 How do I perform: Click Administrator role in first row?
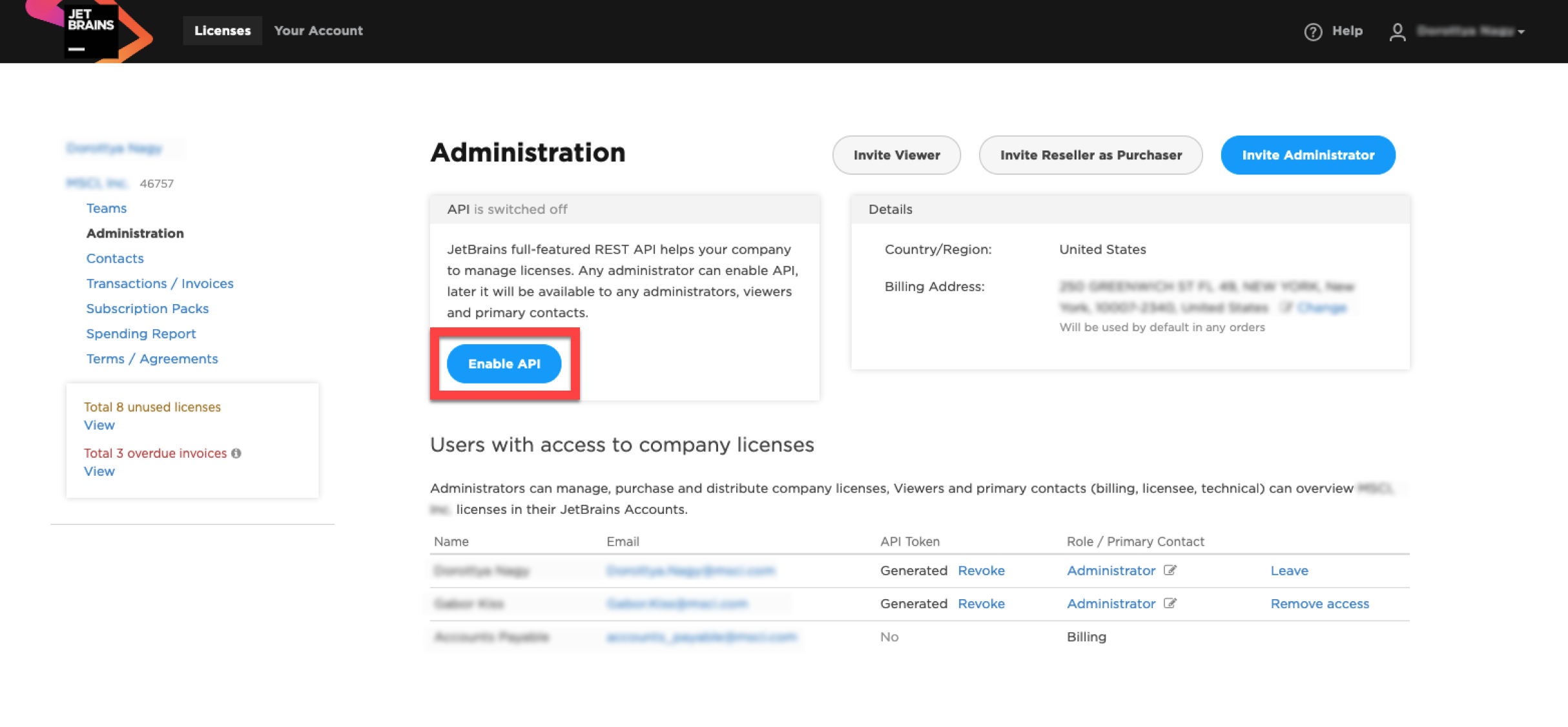[1111, 571]
